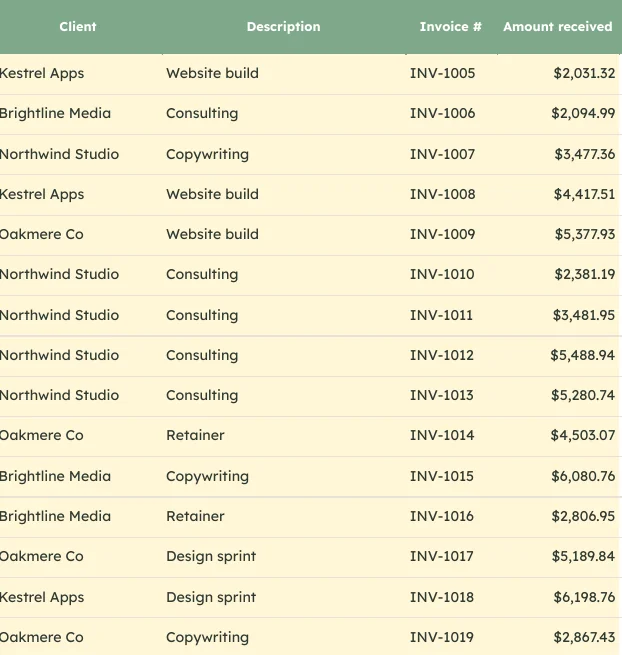Click the Description column header

[x=284, y=27]
